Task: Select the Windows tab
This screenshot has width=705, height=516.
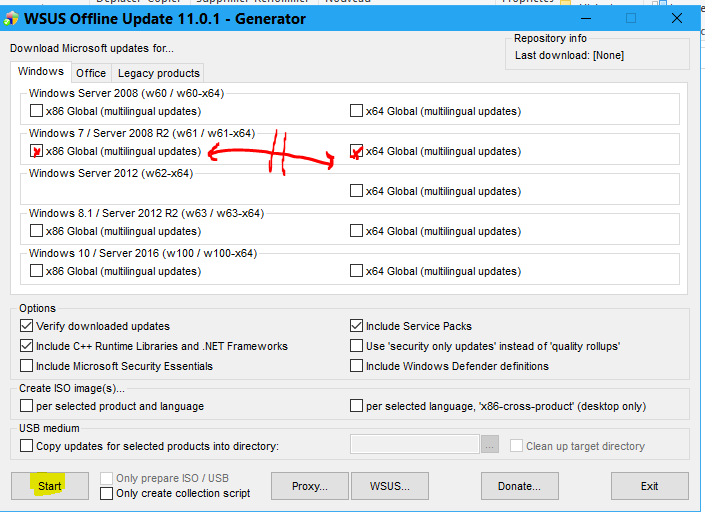Action: (40, 71)
